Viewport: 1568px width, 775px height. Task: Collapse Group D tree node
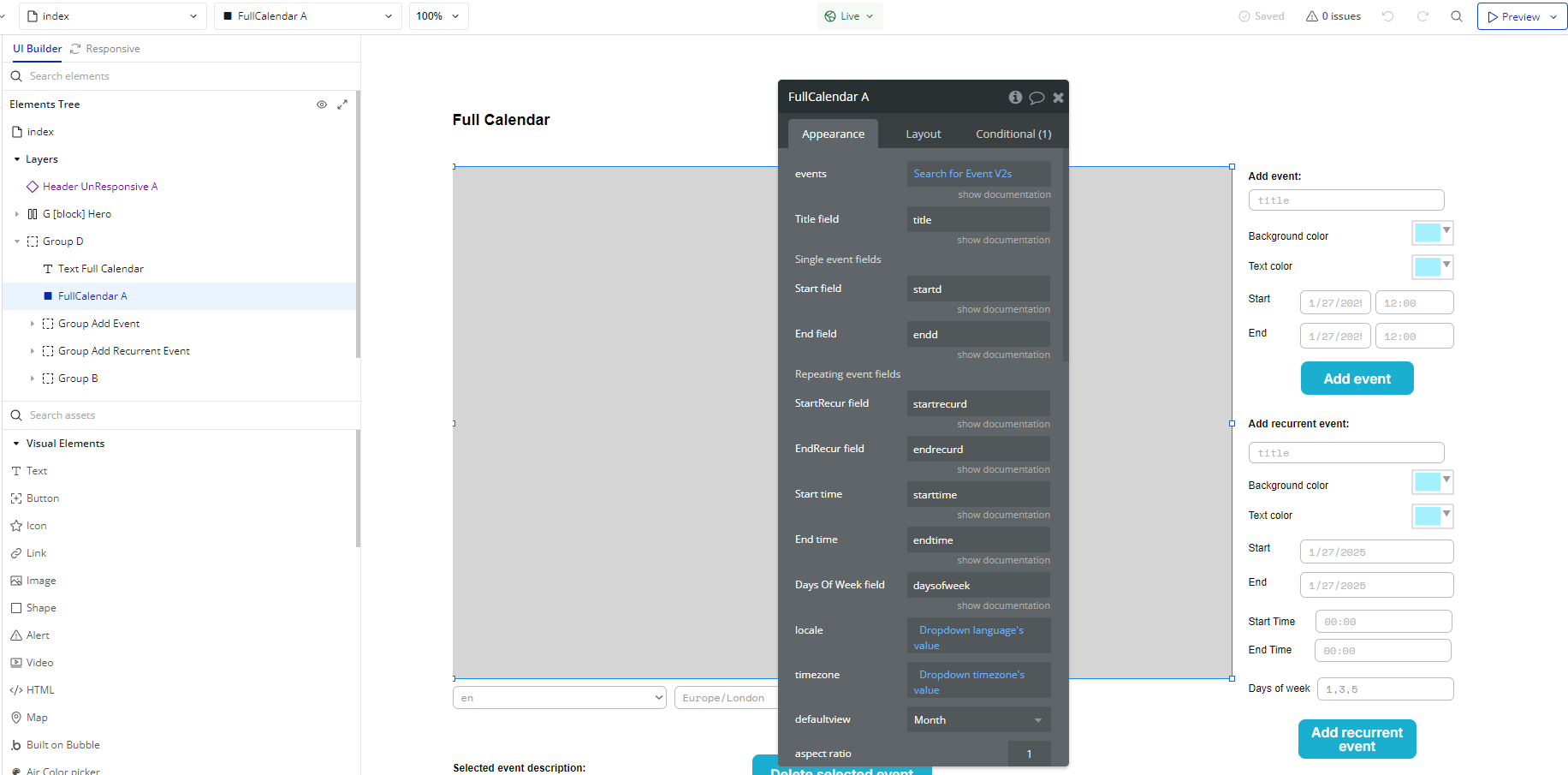coord(17,241)
